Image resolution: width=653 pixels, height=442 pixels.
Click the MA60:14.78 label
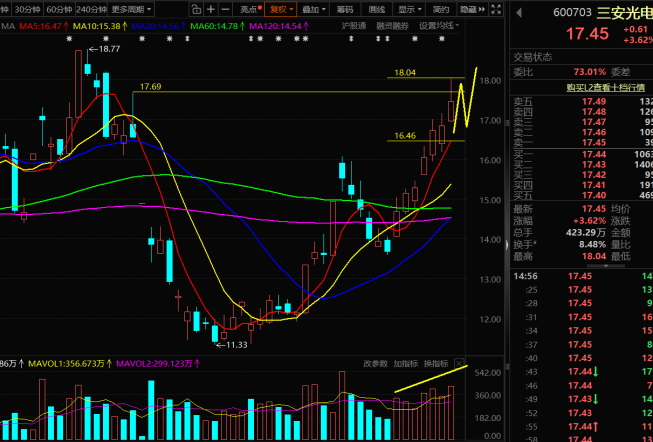(217, 26)
